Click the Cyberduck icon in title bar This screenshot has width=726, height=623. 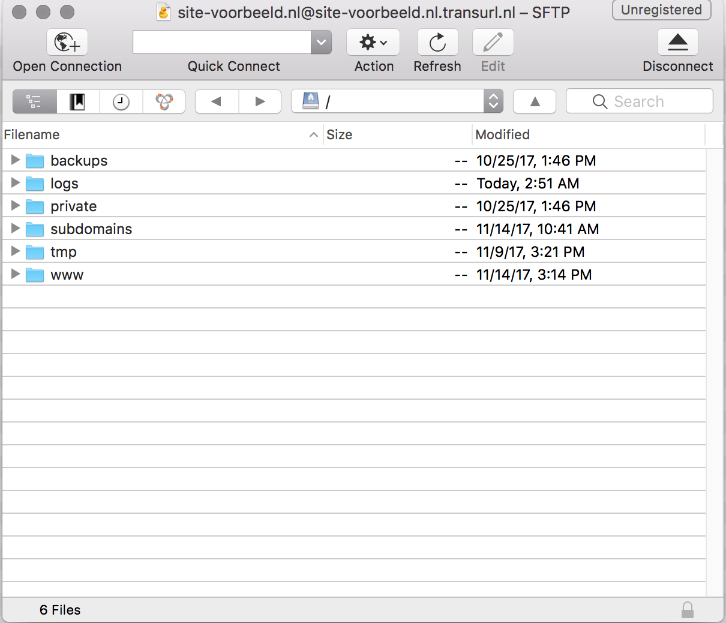(163, 12)
